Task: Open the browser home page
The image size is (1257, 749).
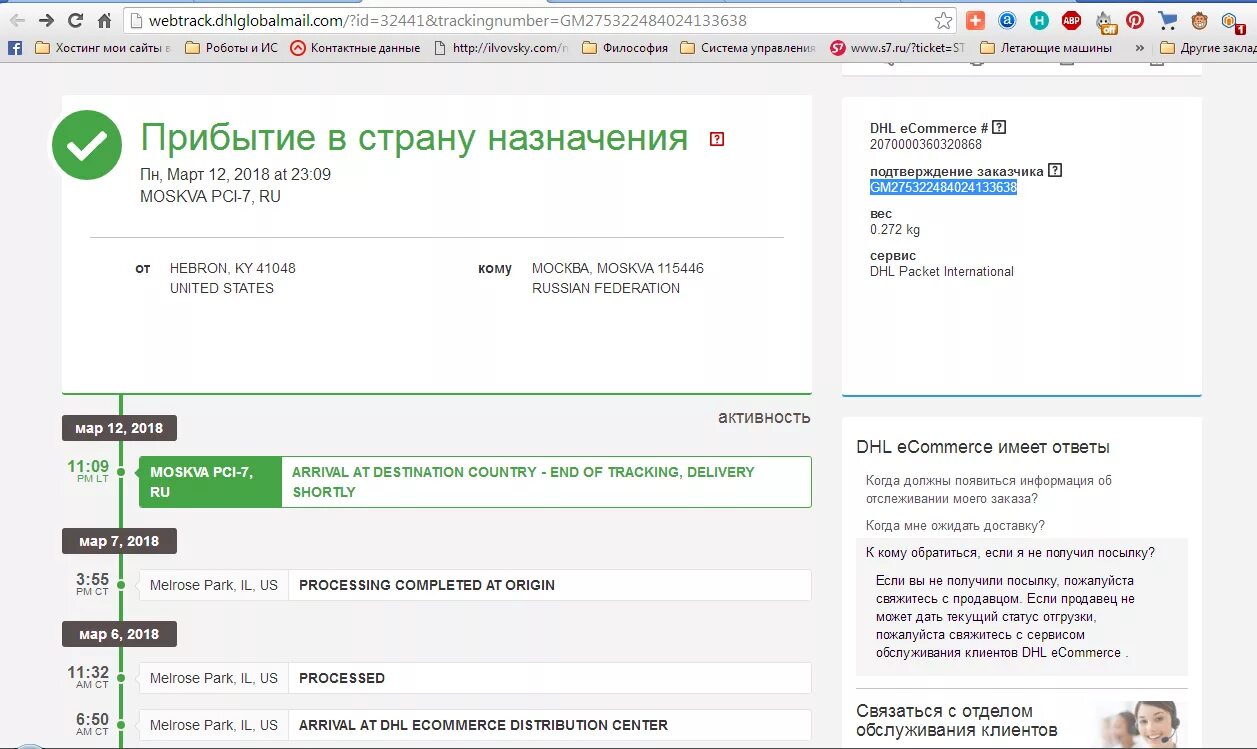Action: (x=104, y=20)
